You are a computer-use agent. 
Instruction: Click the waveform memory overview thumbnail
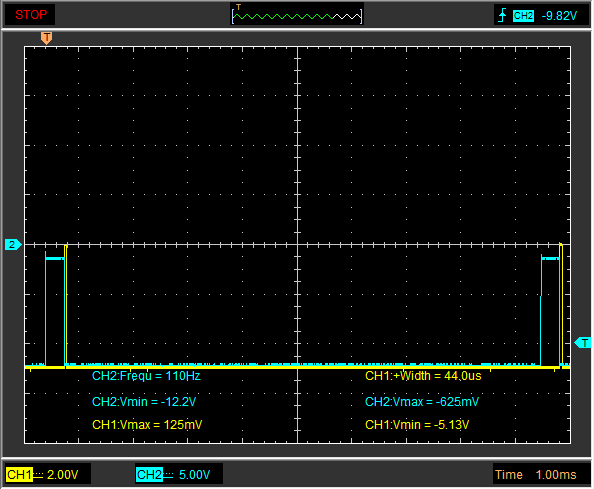pos(297,15)
